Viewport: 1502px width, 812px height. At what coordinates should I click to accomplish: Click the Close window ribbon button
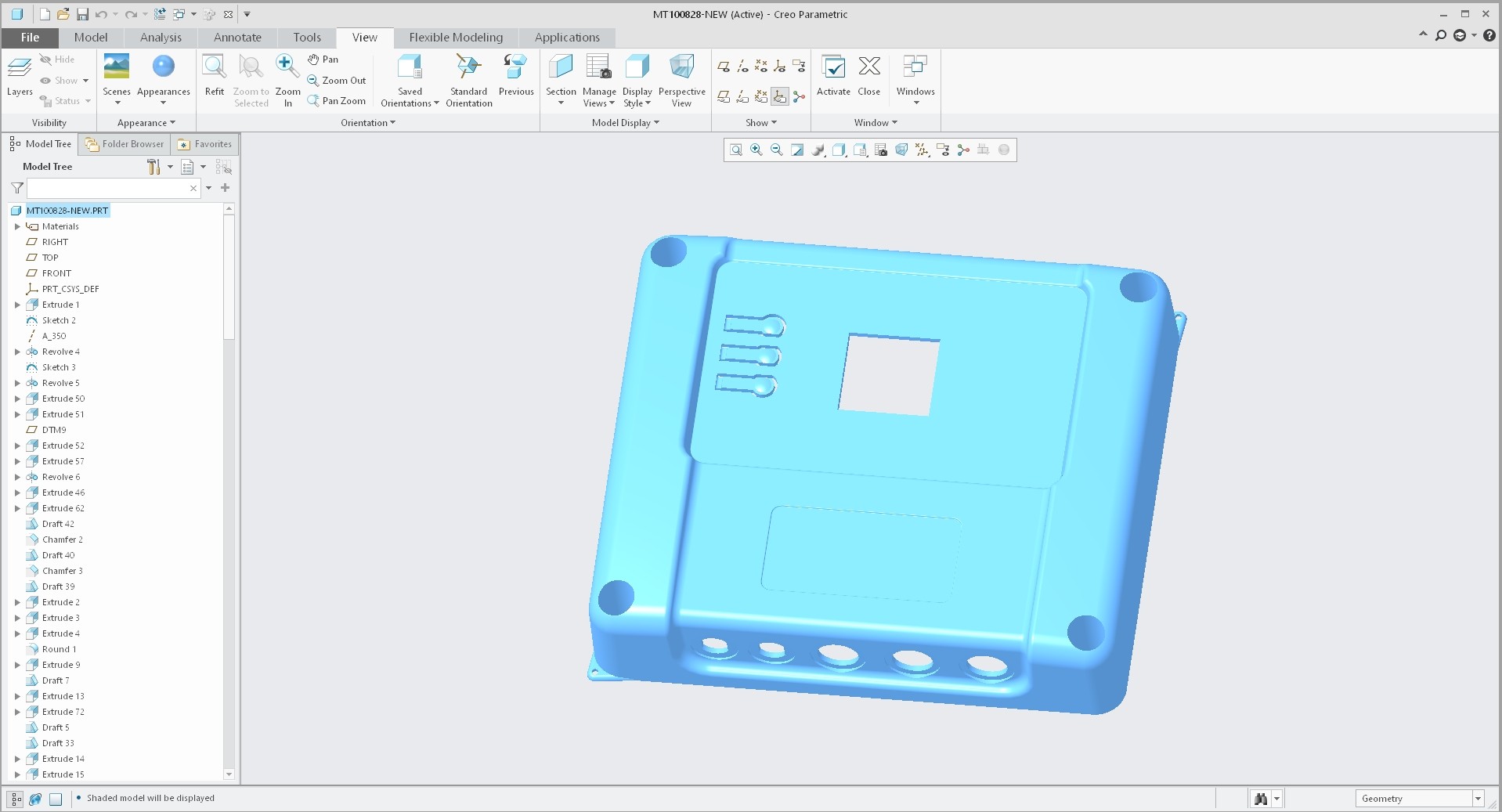click(x=869, y=76)
